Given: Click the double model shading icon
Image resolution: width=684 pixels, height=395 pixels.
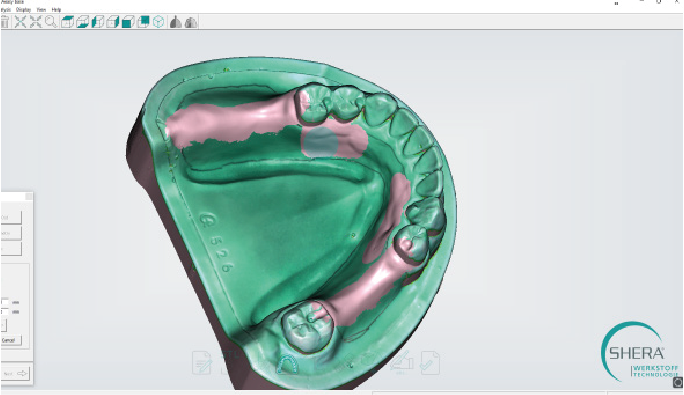Looking at the screenshot, I should coord(191,22).
